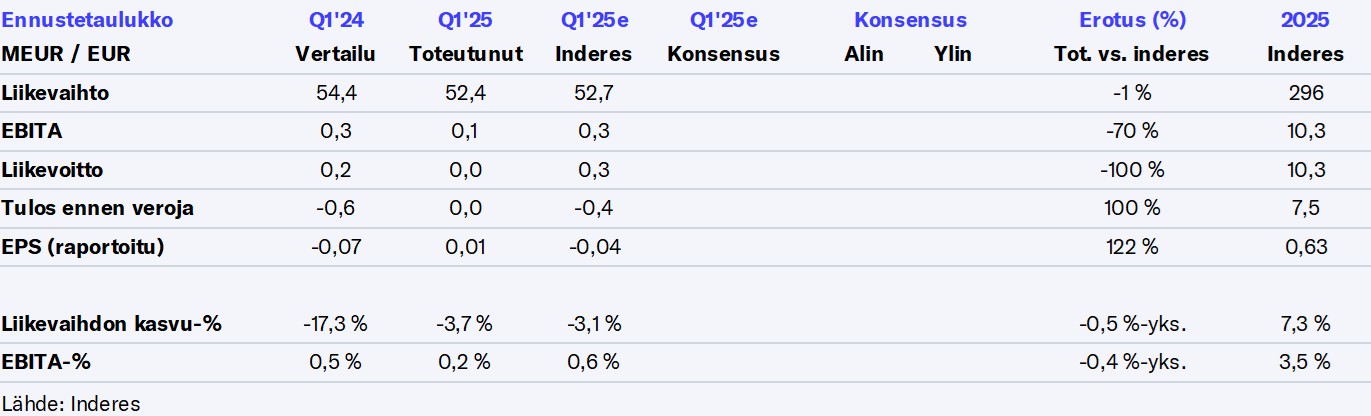Click the Ylin column header
1371x416 pixels.
pyautogui.click(x=952, y=54)
